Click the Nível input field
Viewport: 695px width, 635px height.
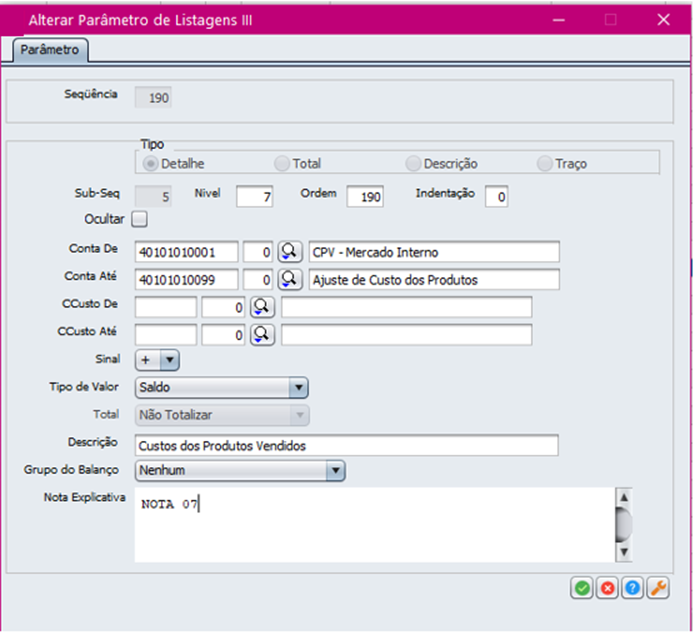point(255,197)
